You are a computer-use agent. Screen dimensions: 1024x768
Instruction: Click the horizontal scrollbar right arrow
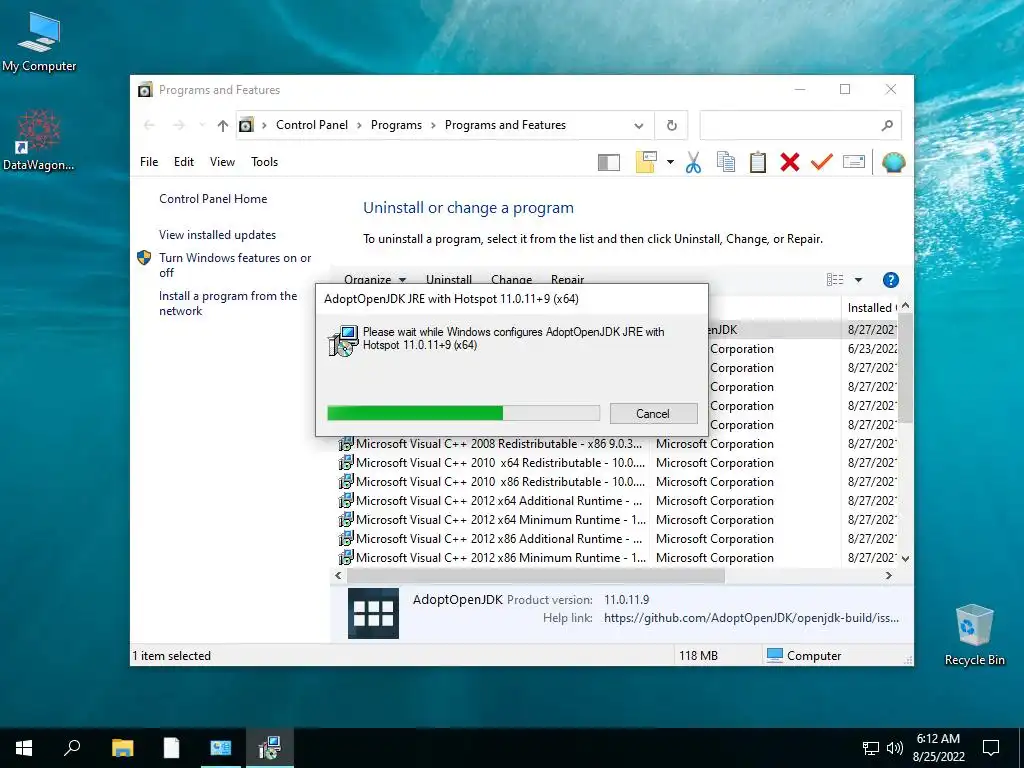(x=888, y=575)
